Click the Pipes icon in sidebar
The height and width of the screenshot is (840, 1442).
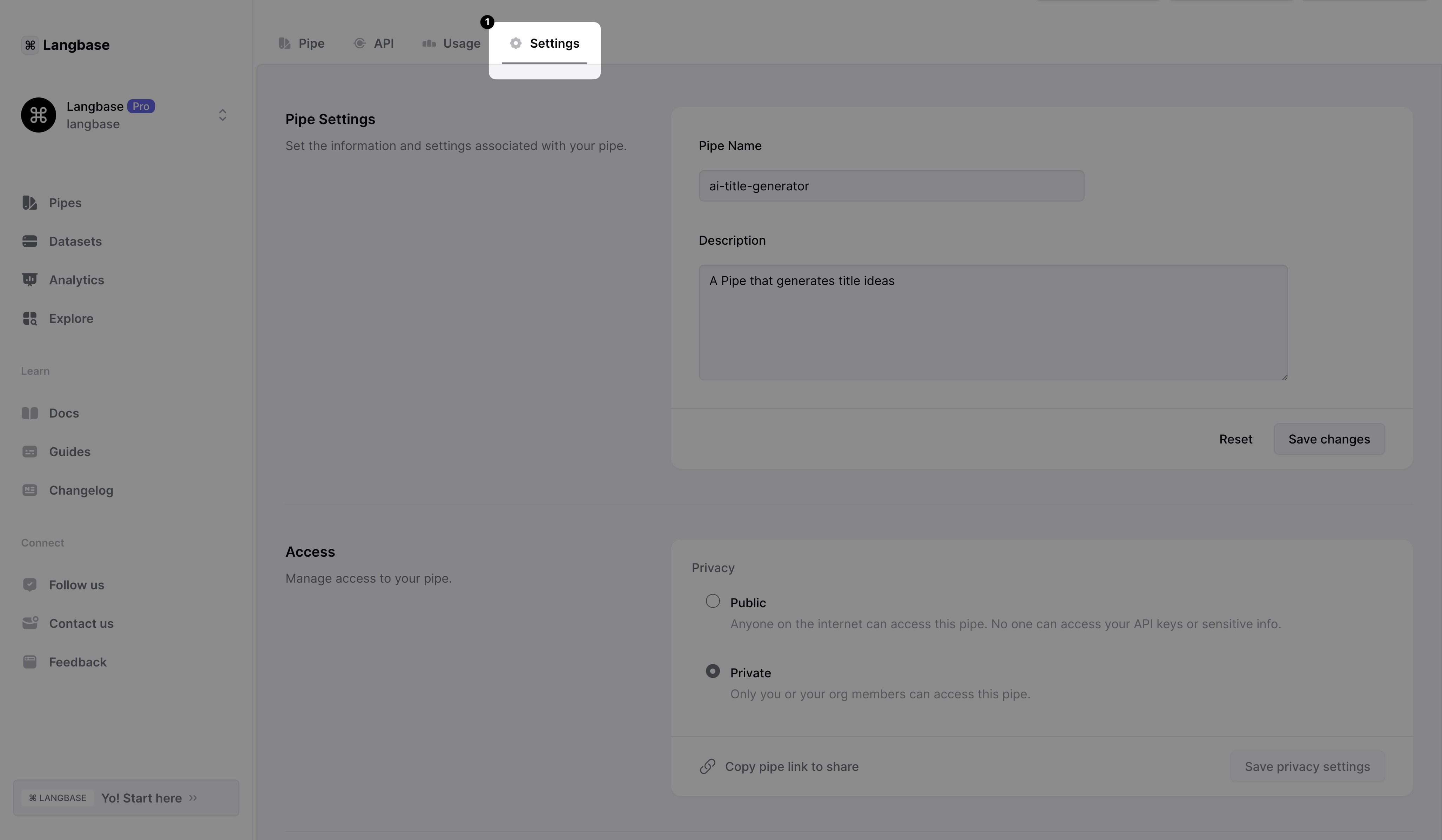(x=30, y=203)
